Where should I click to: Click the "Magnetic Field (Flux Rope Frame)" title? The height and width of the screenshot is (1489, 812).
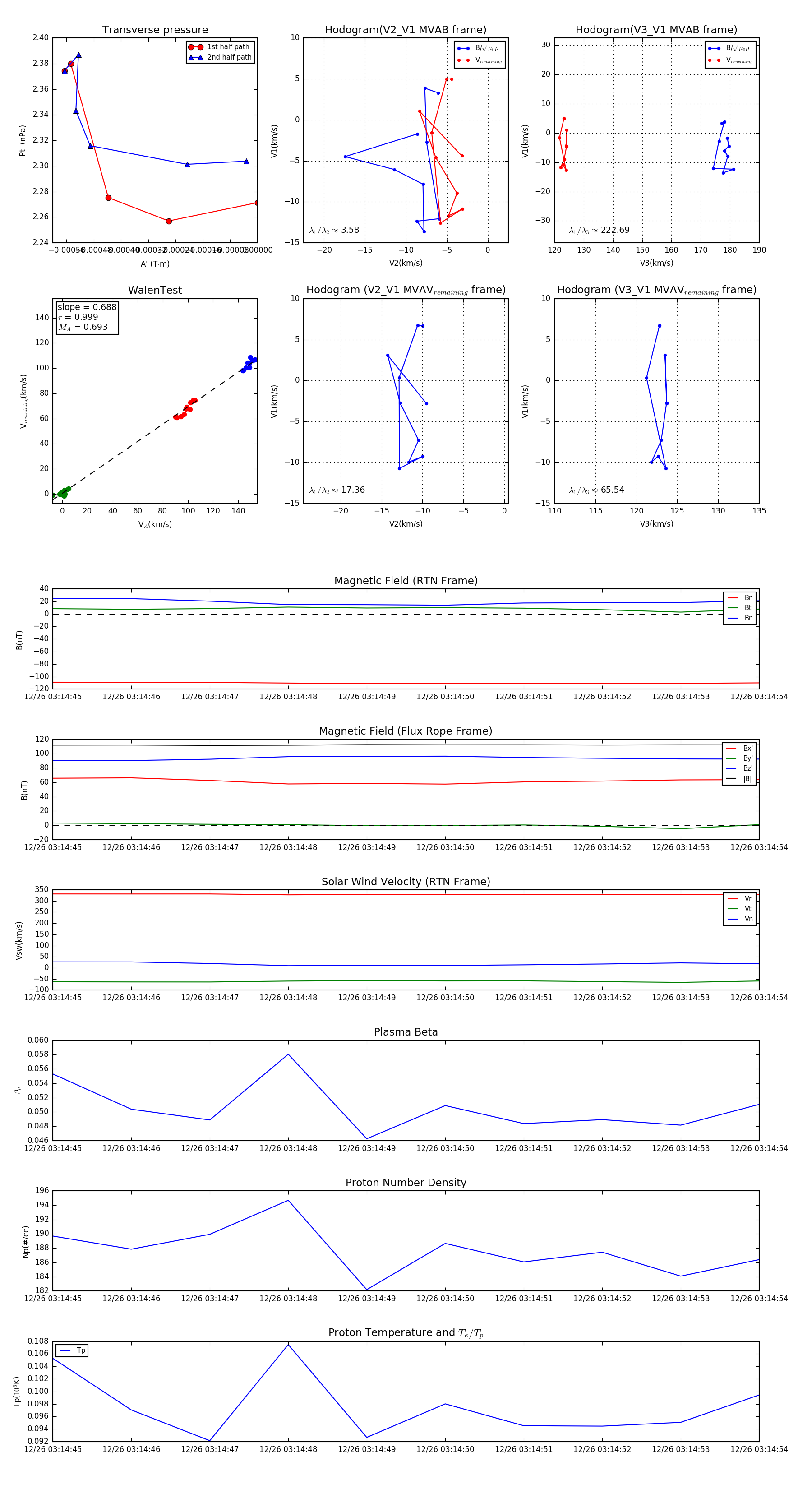(405, 731)
